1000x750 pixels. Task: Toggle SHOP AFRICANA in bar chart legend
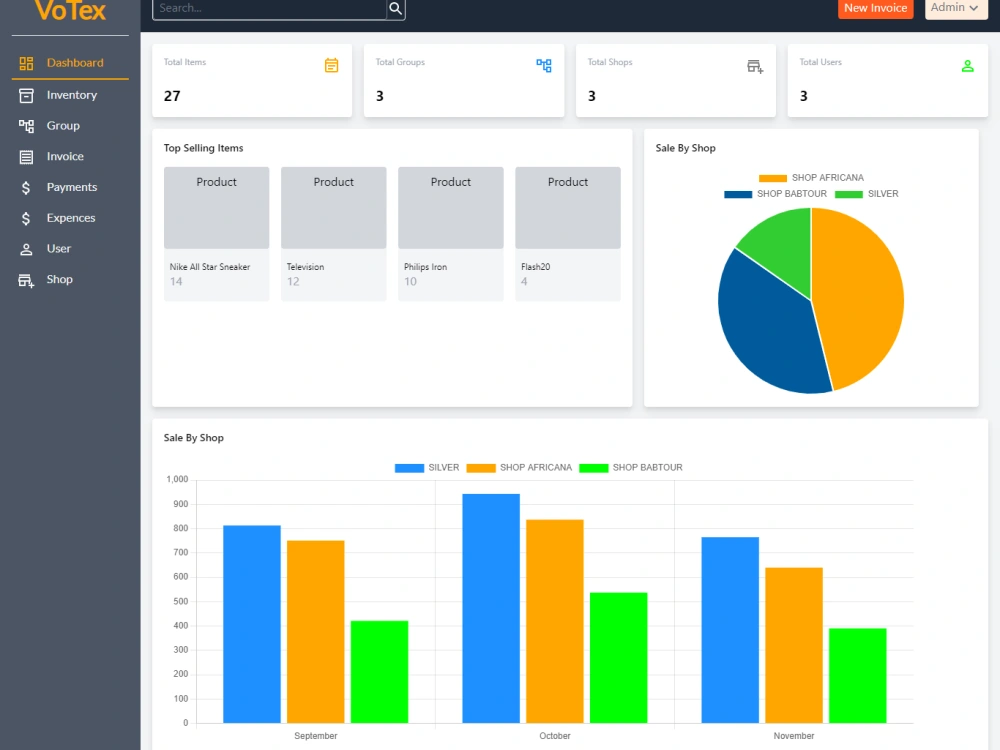tap(519, 467)
